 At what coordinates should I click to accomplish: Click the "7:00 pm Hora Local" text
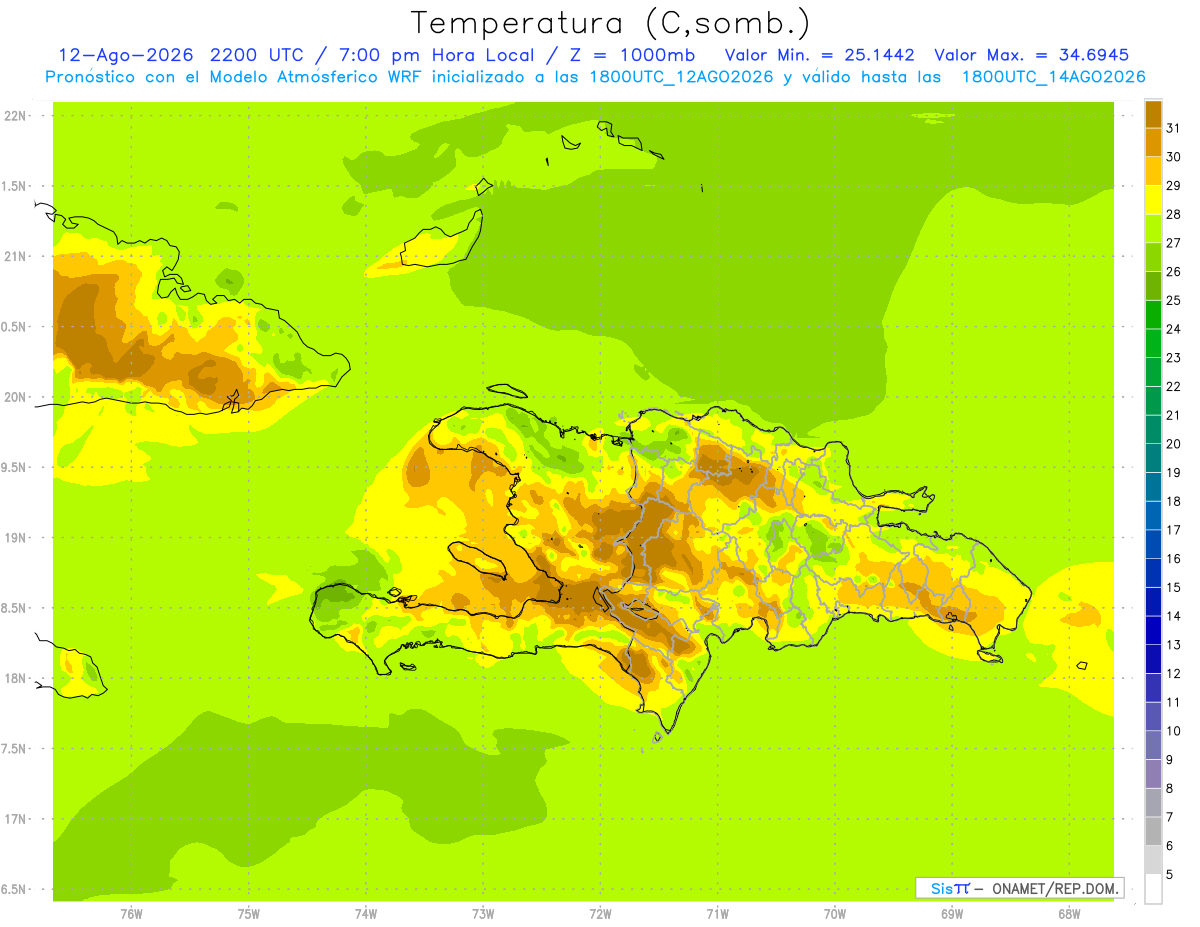(437, 55)
